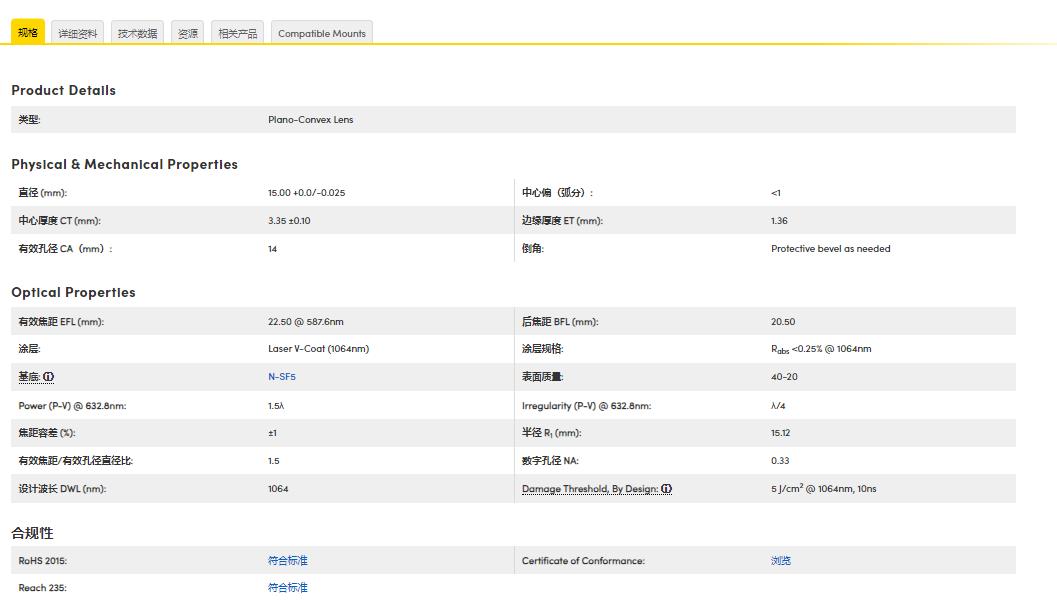Select the Plano-Convex Lens type value

[x=313, y=120]
